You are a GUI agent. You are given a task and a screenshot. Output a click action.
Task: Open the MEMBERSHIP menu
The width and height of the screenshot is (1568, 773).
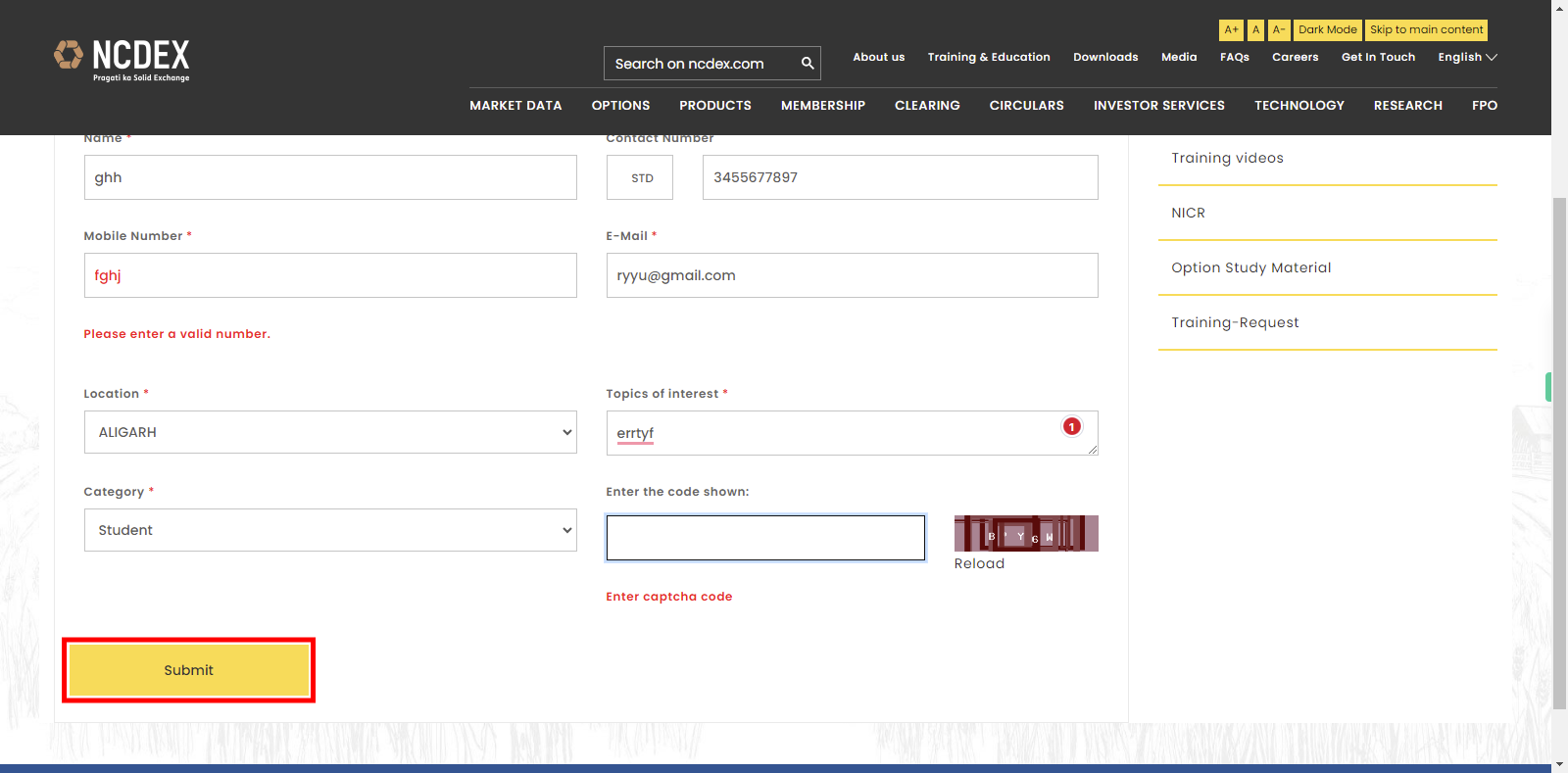point(823,105)
